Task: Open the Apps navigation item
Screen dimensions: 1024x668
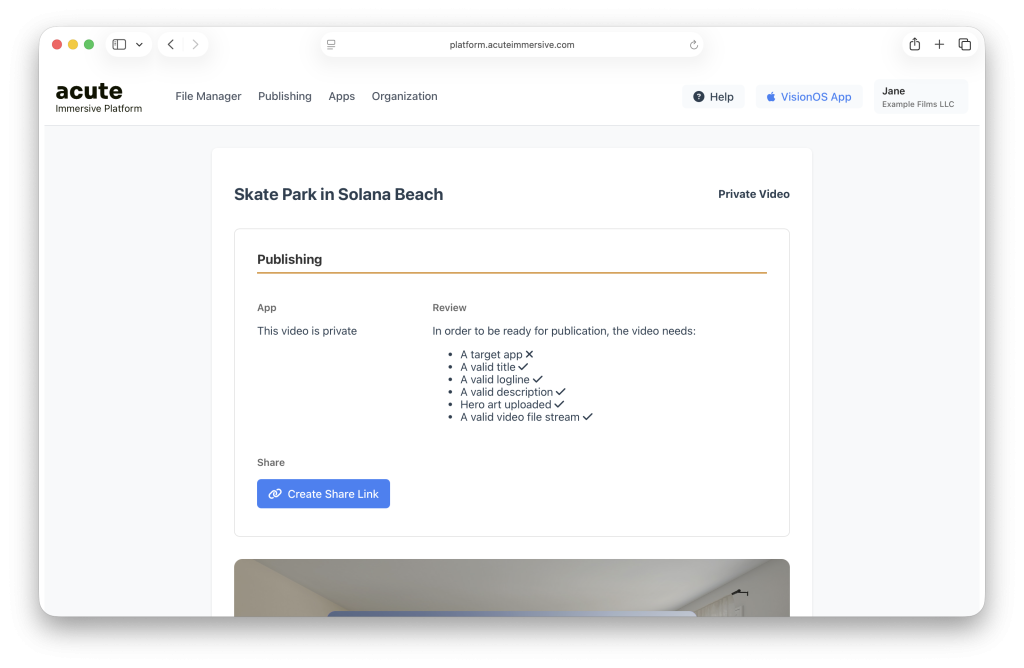Action: (x=342, y=97)
